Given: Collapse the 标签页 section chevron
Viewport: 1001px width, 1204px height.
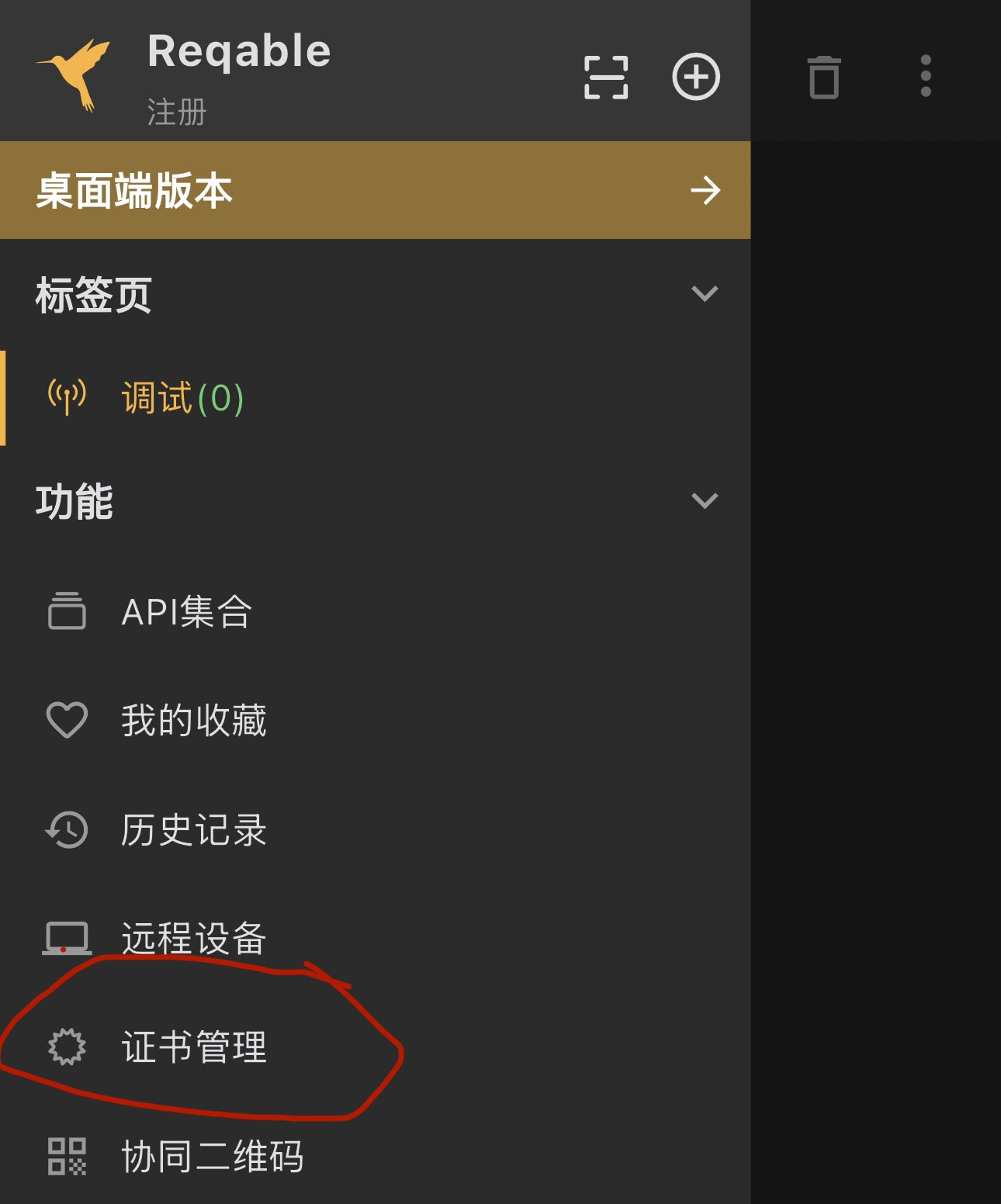Looking at the screenshot, I should pyautogui.click(x=705, y=293).
